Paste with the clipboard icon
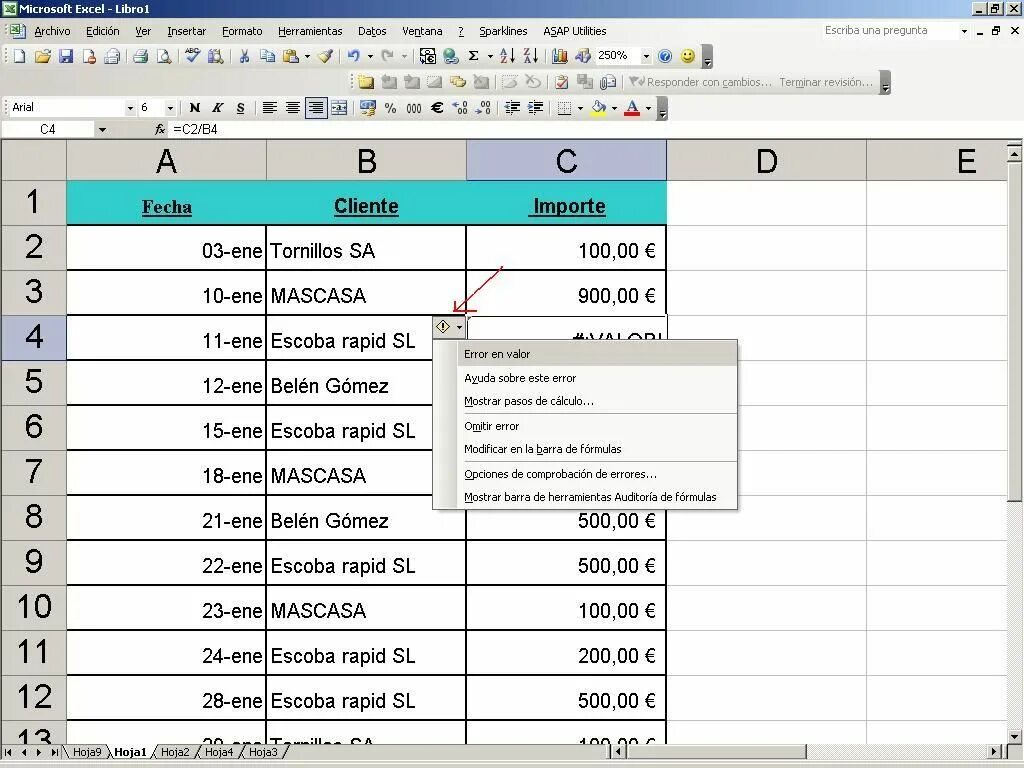This screenshot has width=1024, height=768. click(x=291, y=56)
